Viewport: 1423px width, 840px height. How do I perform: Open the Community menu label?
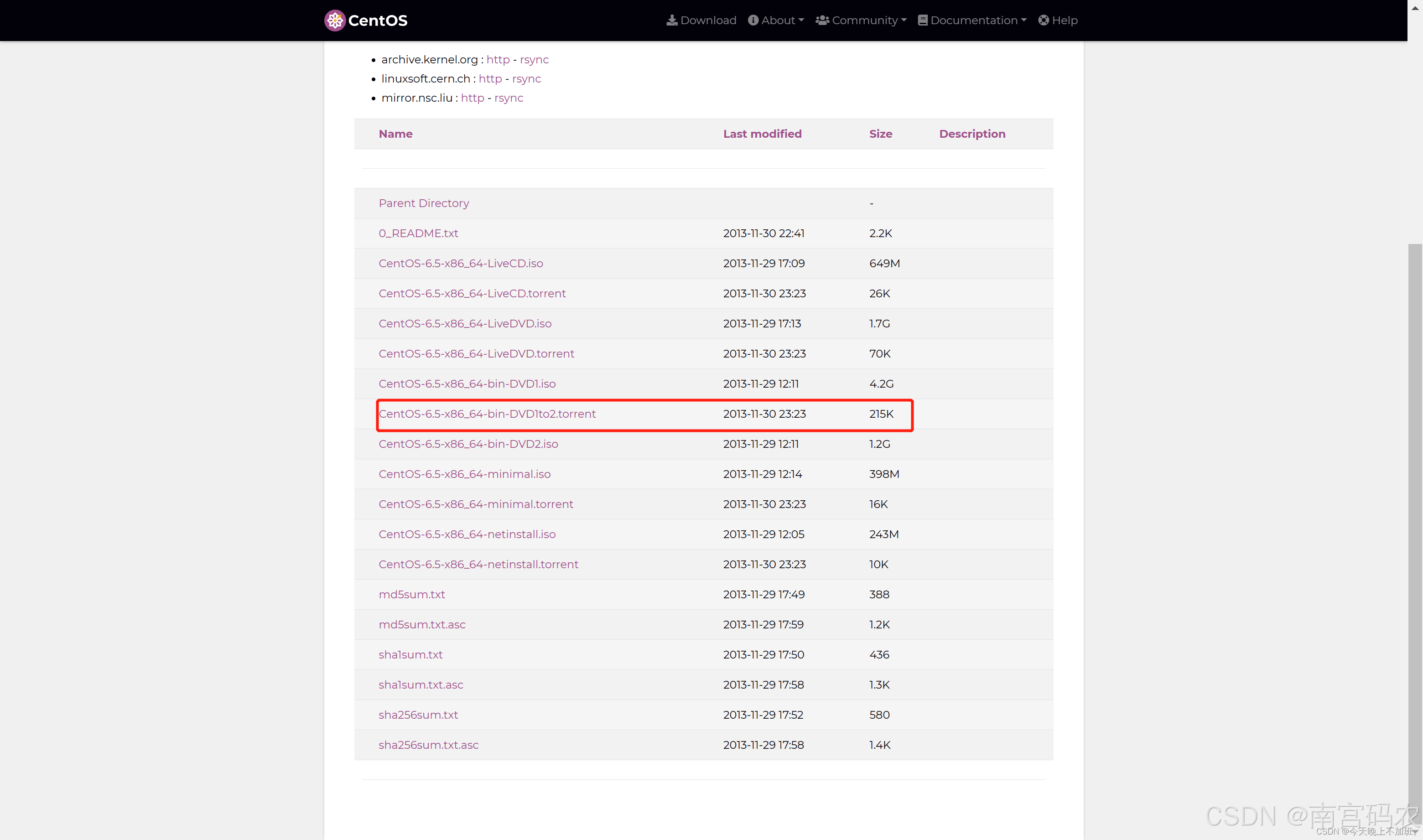(x=865, y=21)
